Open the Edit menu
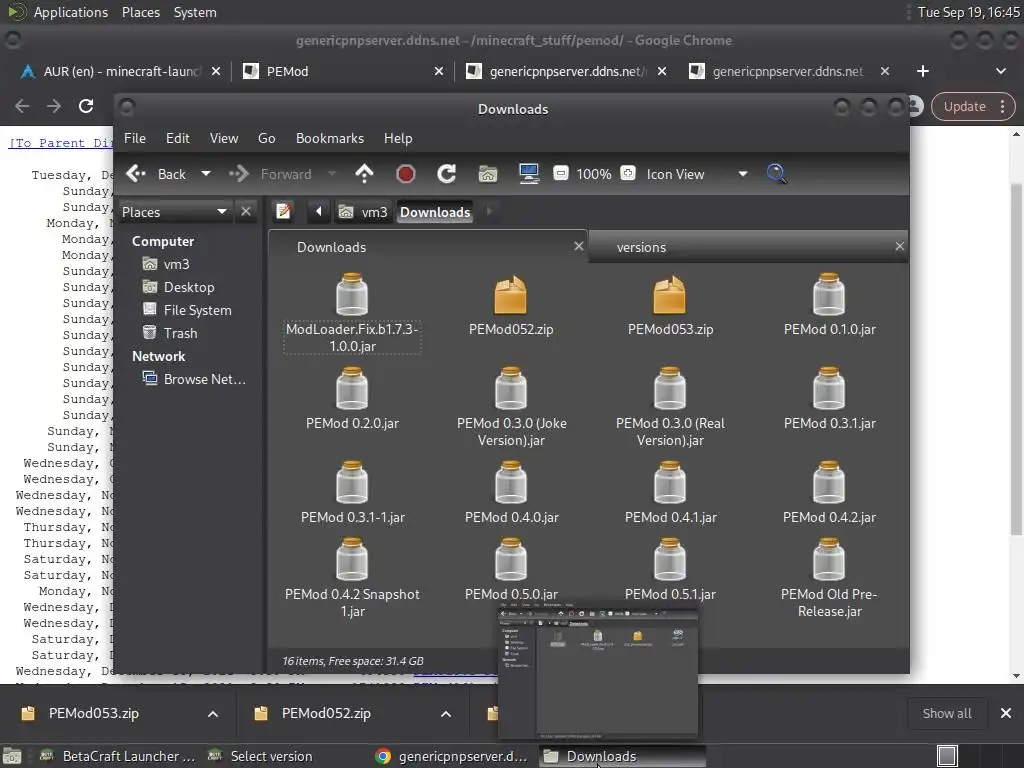The width and height of the screenshot is (1024, 768). click(178, 138)
